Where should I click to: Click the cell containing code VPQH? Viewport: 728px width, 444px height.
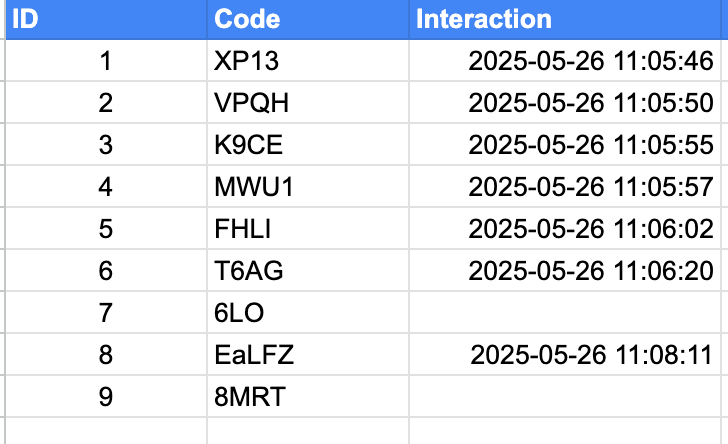click(x=308, y=103)
